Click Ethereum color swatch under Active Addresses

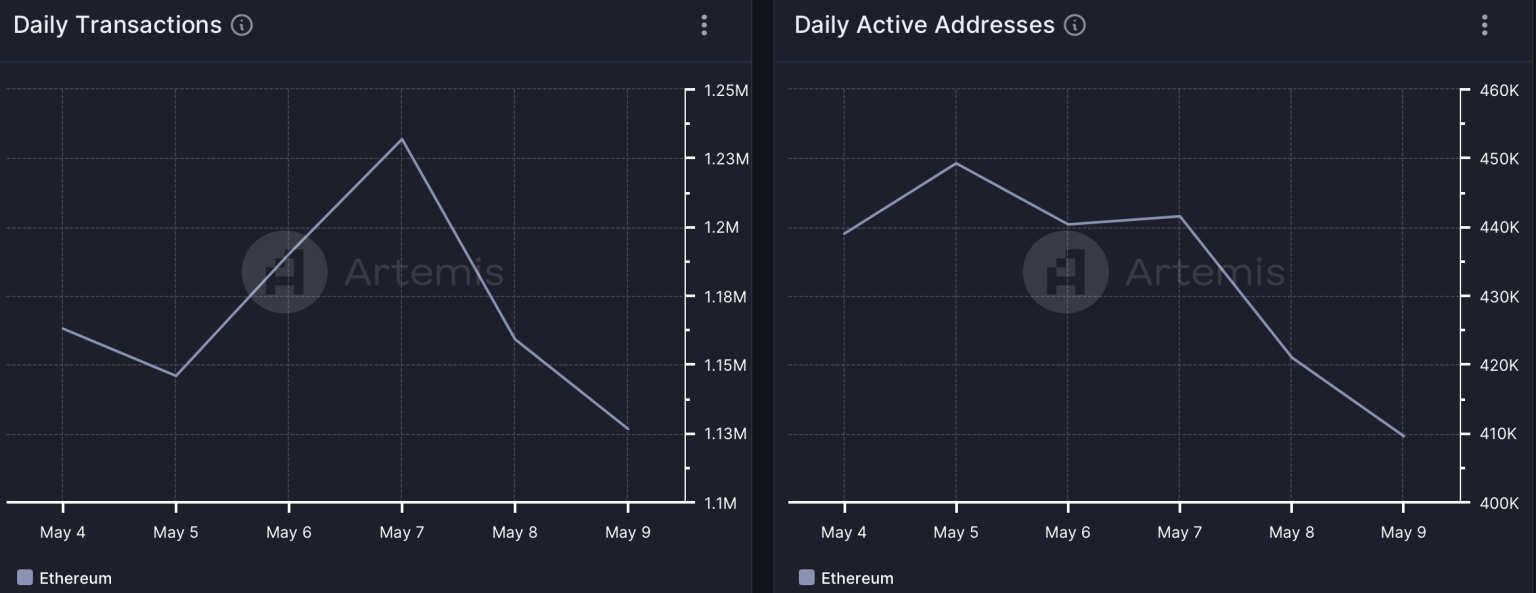[x=806, y=577]
